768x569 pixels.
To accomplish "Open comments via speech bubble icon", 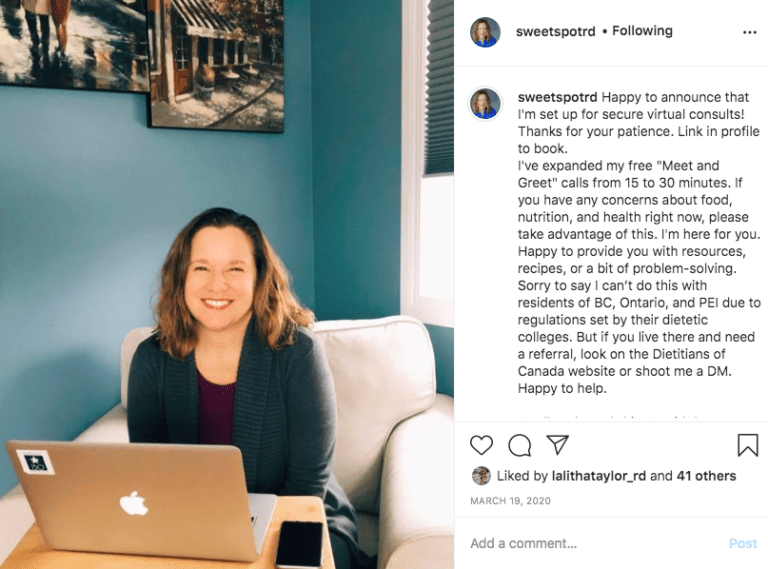I will tap(519, 445).
